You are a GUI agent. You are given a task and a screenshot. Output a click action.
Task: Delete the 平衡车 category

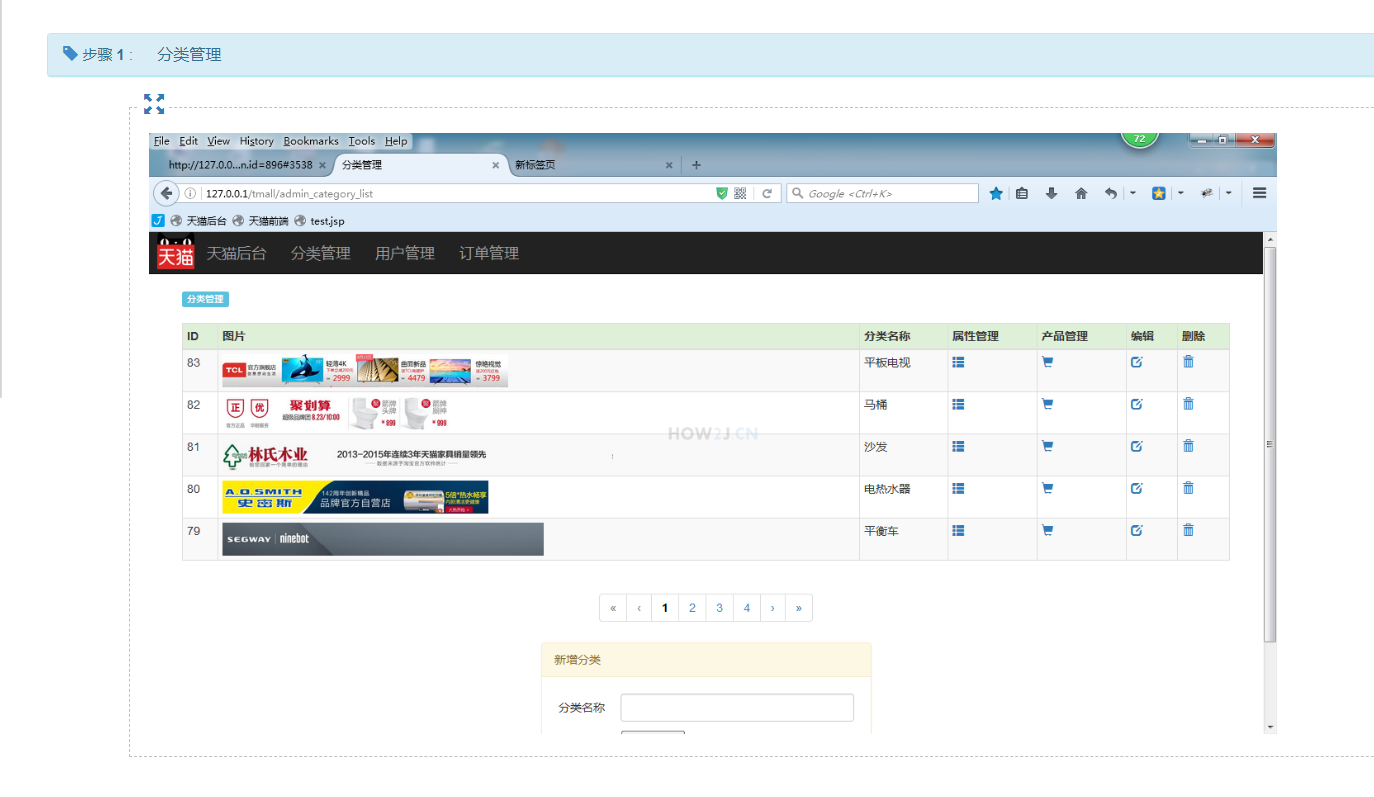click(1188, 529)
